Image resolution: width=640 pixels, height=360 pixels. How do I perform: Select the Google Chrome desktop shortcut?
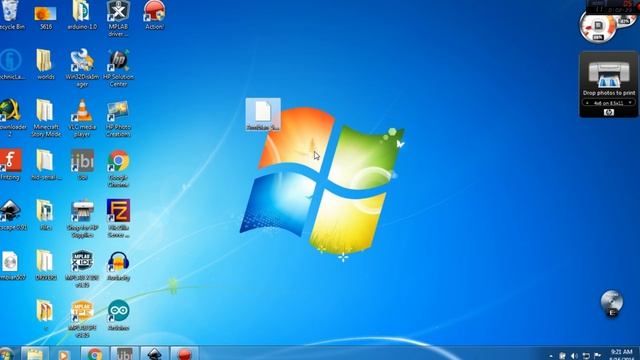(118, 169)
